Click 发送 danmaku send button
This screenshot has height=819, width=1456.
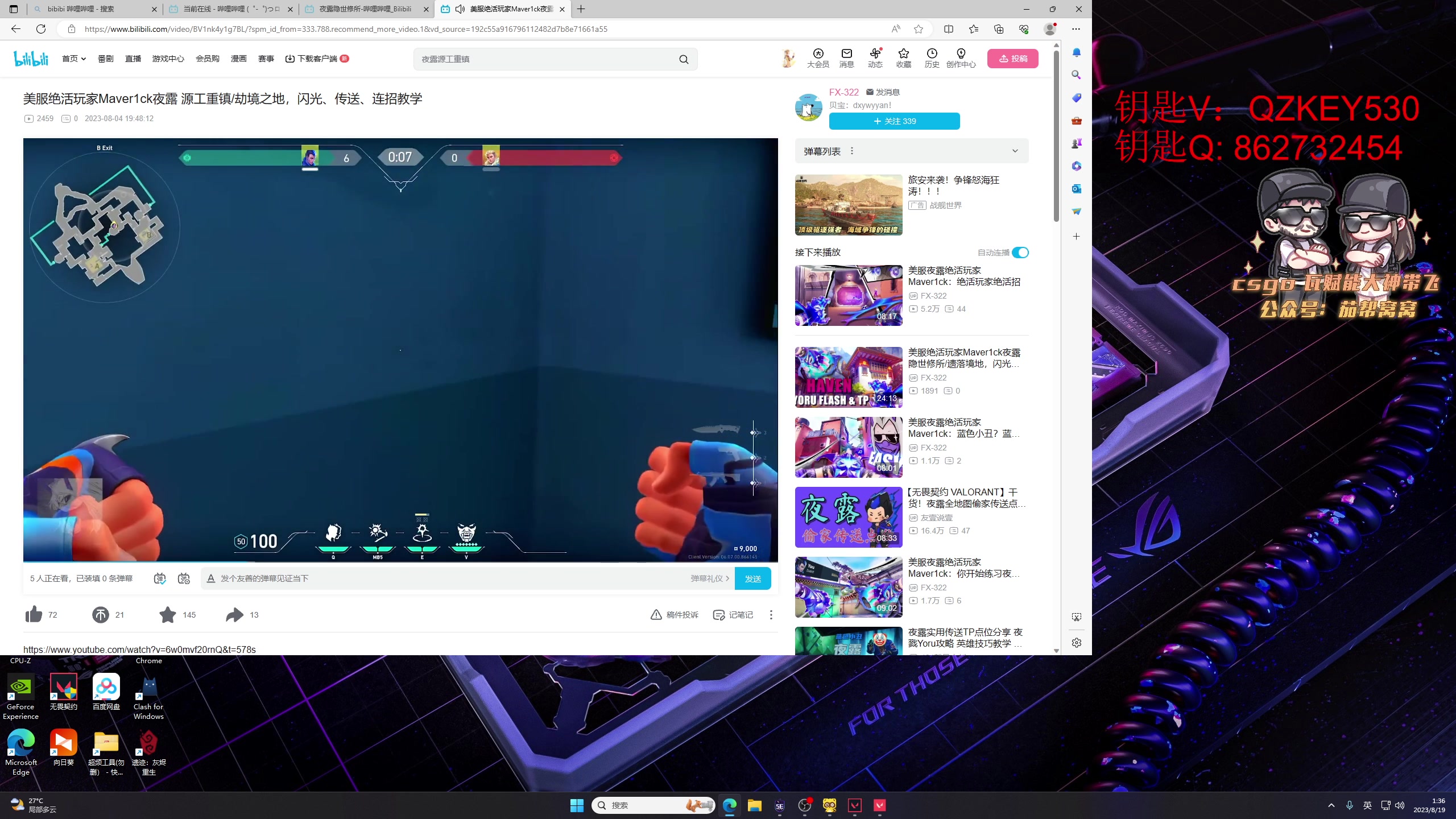(x=752, y=578)
